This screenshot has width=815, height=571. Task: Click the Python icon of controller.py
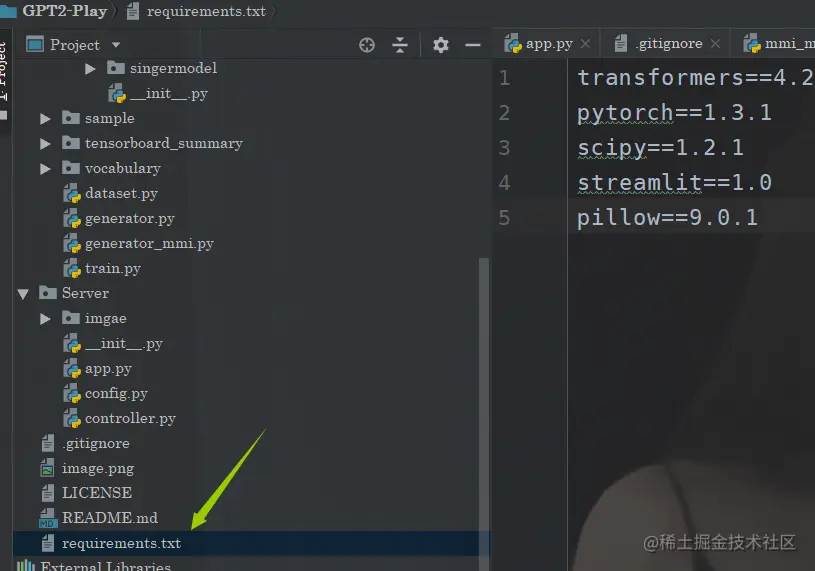(x=72, y=419)
